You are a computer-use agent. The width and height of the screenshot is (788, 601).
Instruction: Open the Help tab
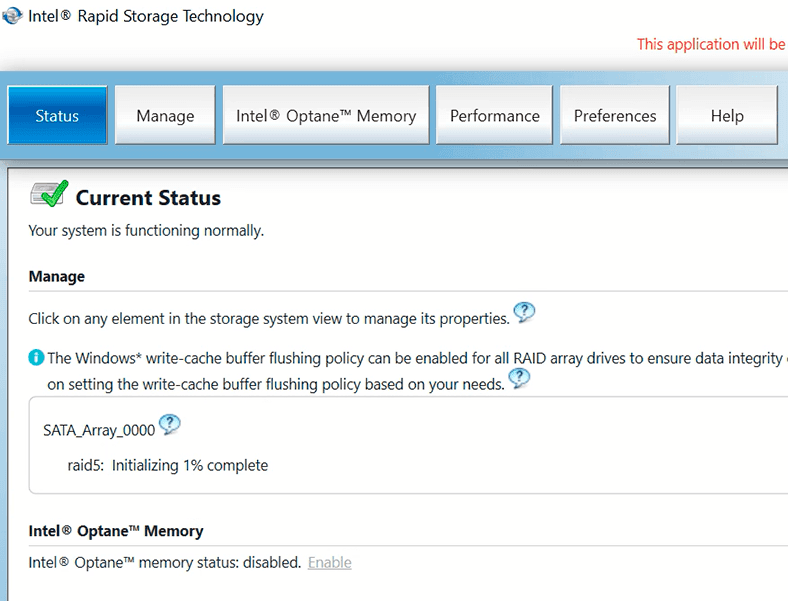pyautogui.click(x=727, y=116)
